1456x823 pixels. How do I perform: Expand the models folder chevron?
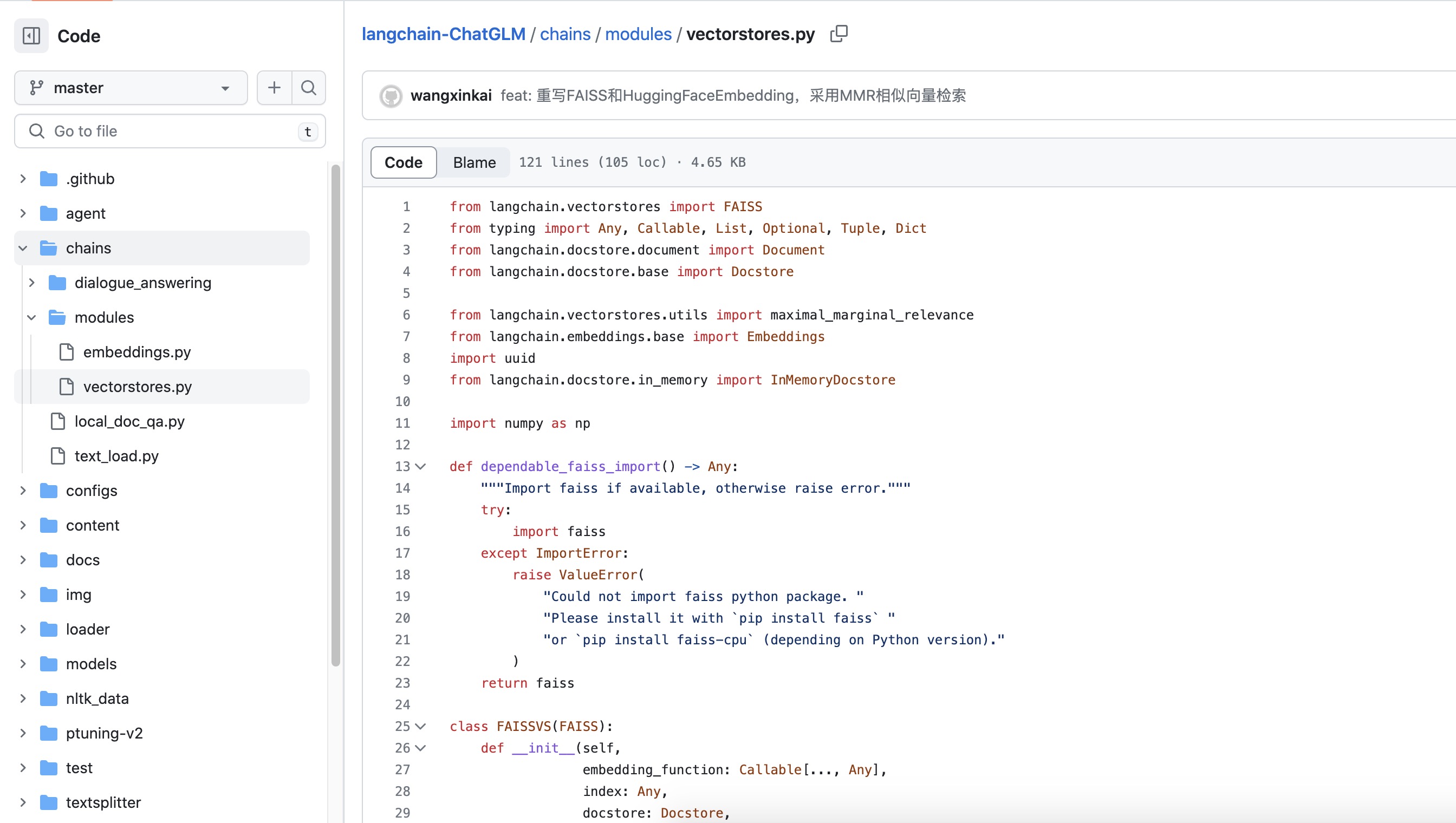23,664
